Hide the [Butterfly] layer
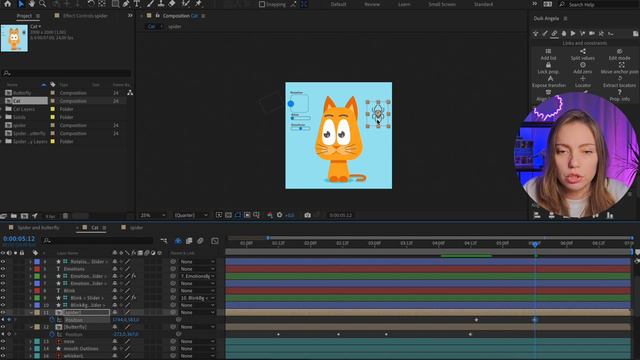640x360 pixels. pos(3,327)
